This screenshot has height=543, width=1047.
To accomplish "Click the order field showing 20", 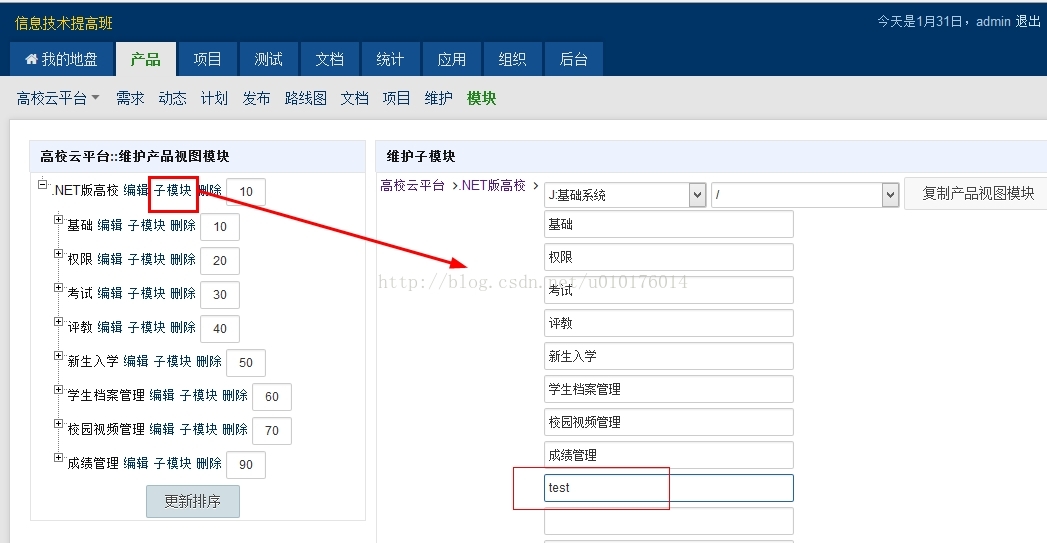I will point(220,260).
